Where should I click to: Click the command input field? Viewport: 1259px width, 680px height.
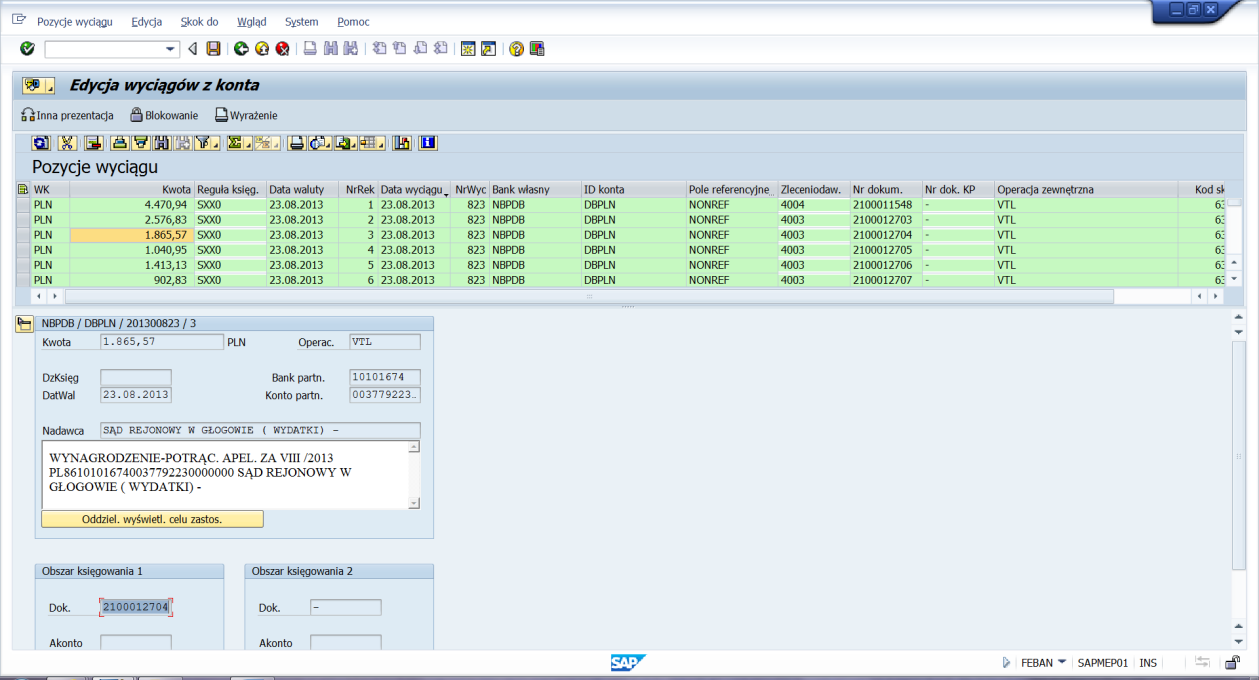(104, 49)
